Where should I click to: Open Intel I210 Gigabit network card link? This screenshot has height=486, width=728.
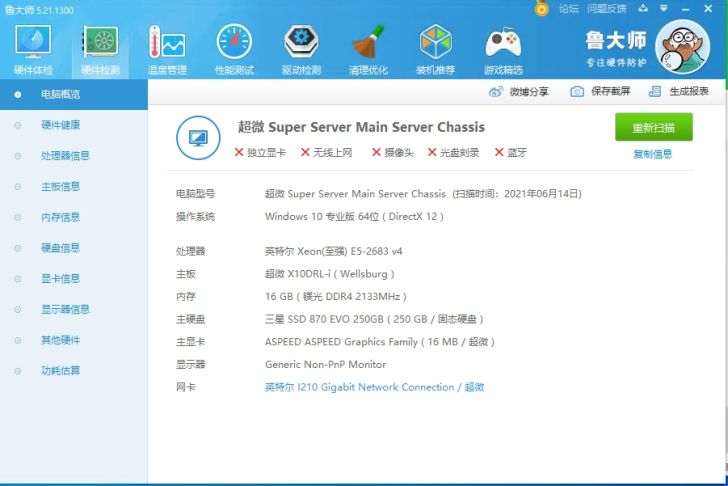[374, 387]
